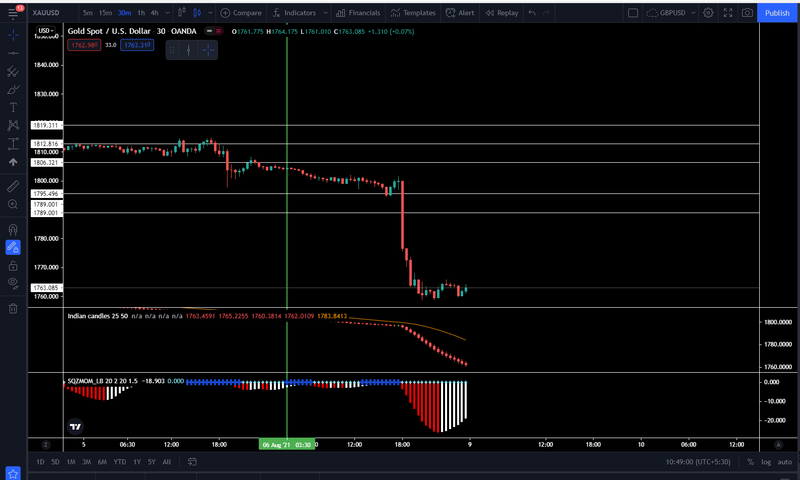The image size is (800, 480).
Task: Open the prediction and measurement tools
Action: pos(13,144)
